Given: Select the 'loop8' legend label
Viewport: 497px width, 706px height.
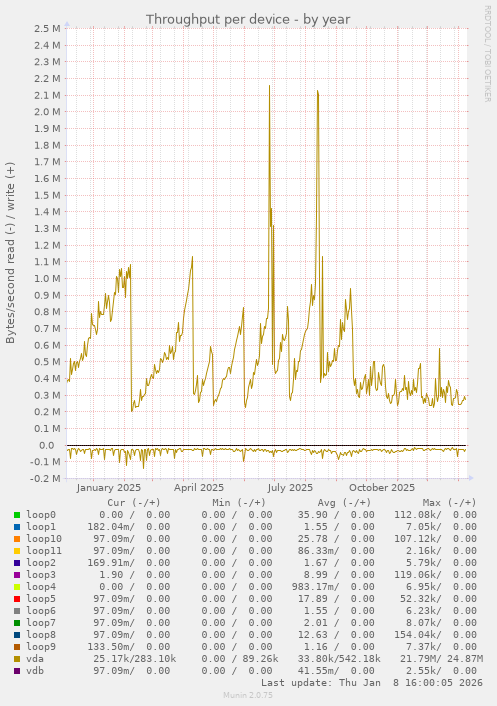Looking at the screenshot, I should point(41,635).
